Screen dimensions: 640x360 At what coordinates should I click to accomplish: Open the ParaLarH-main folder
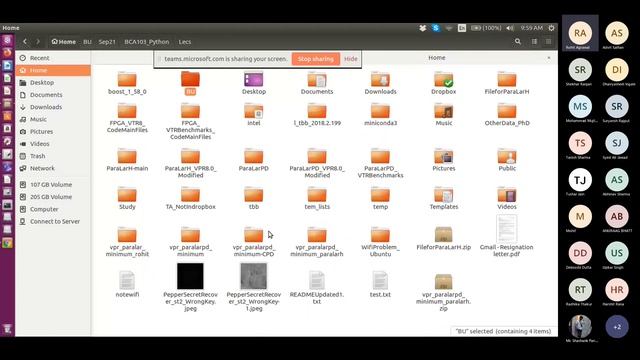coord(127,156)
